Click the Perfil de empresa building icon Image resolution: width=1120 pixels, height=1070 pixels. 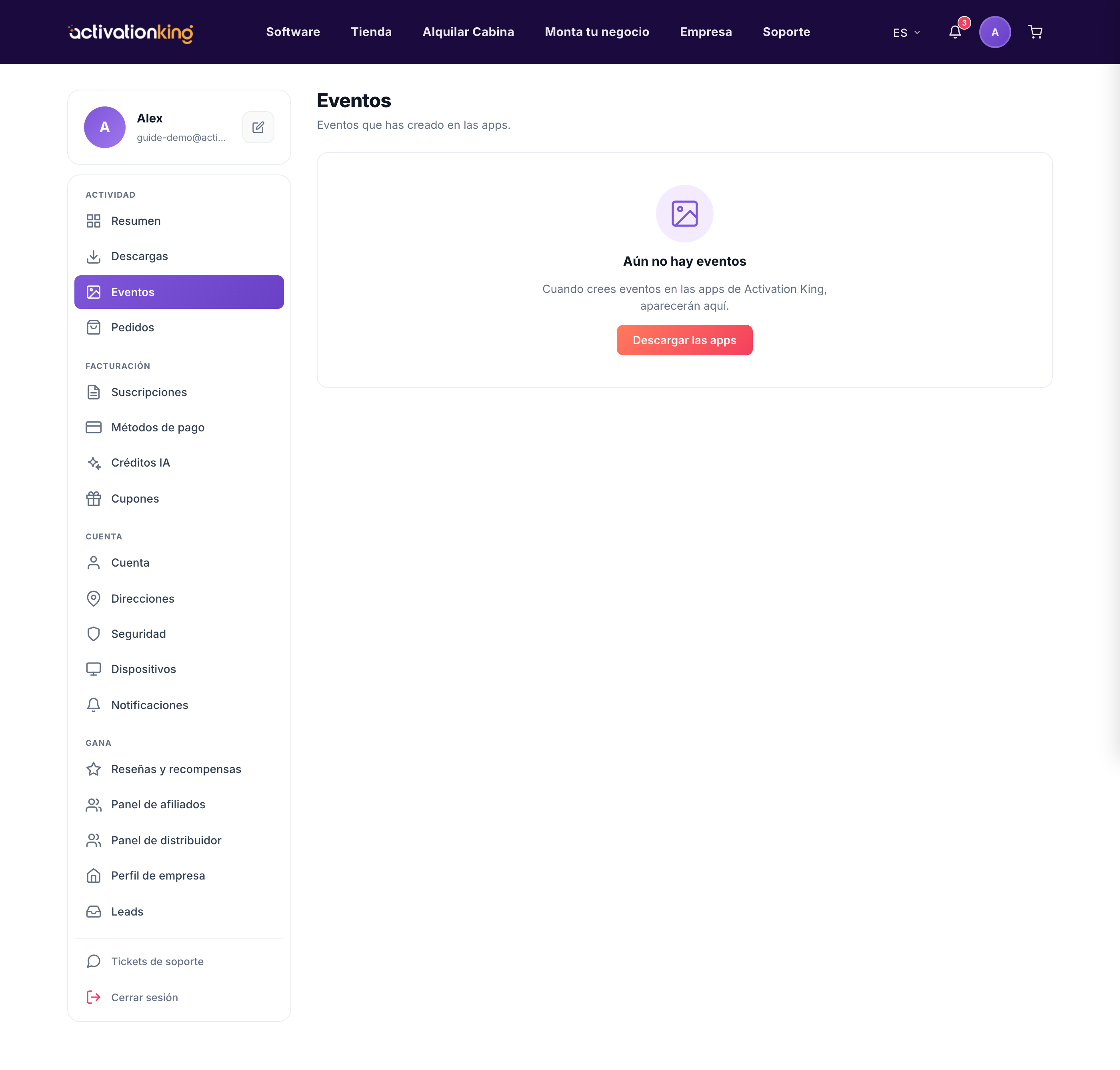click(x=94, y=876)
